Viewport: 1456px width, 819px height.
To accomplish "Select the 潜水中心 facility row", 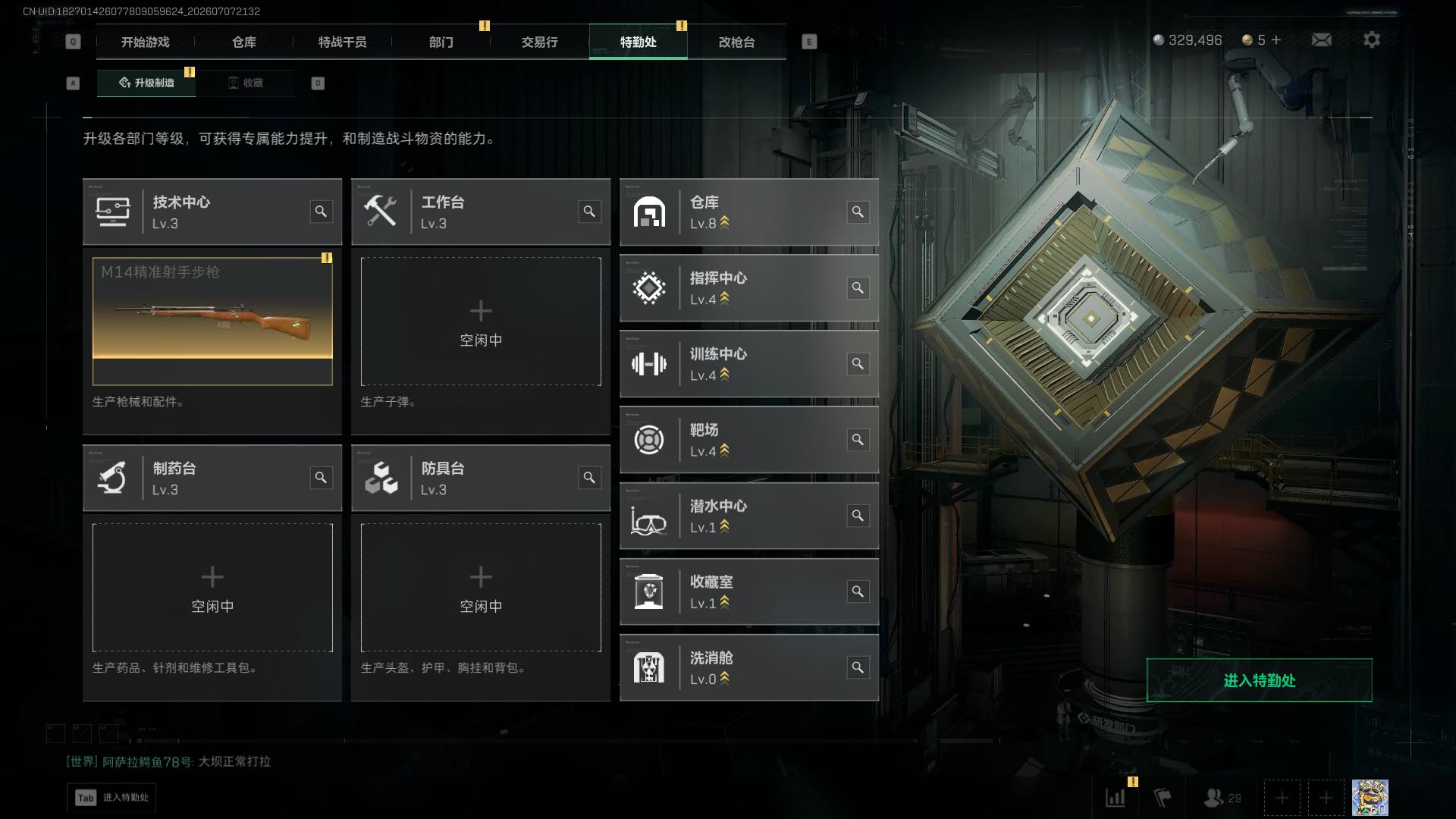I will [x=749, y=516].
